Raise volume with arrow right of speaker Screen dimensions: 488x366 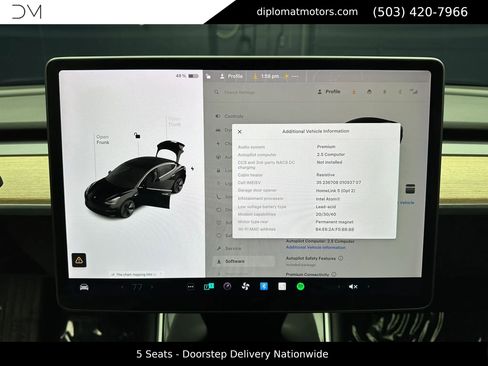368,287
